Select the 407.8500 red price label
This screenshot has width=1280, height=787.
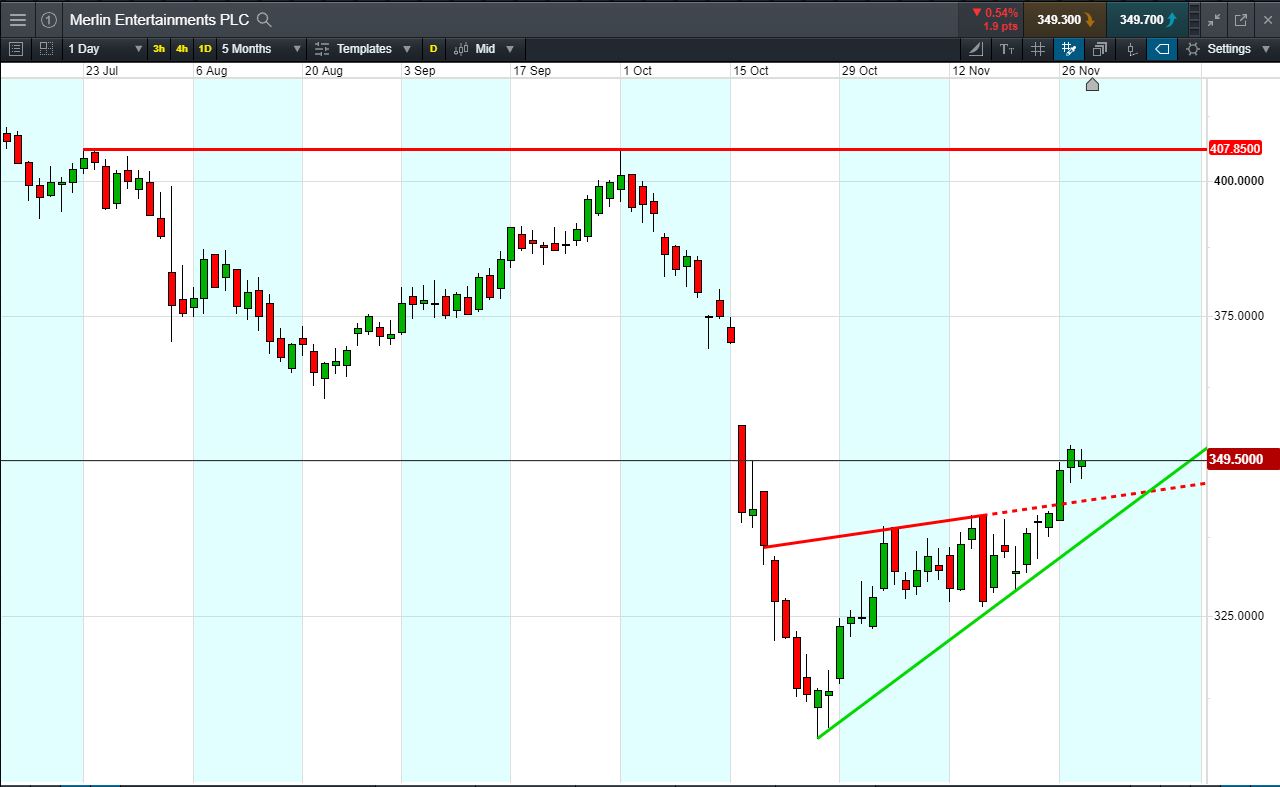1235,149
